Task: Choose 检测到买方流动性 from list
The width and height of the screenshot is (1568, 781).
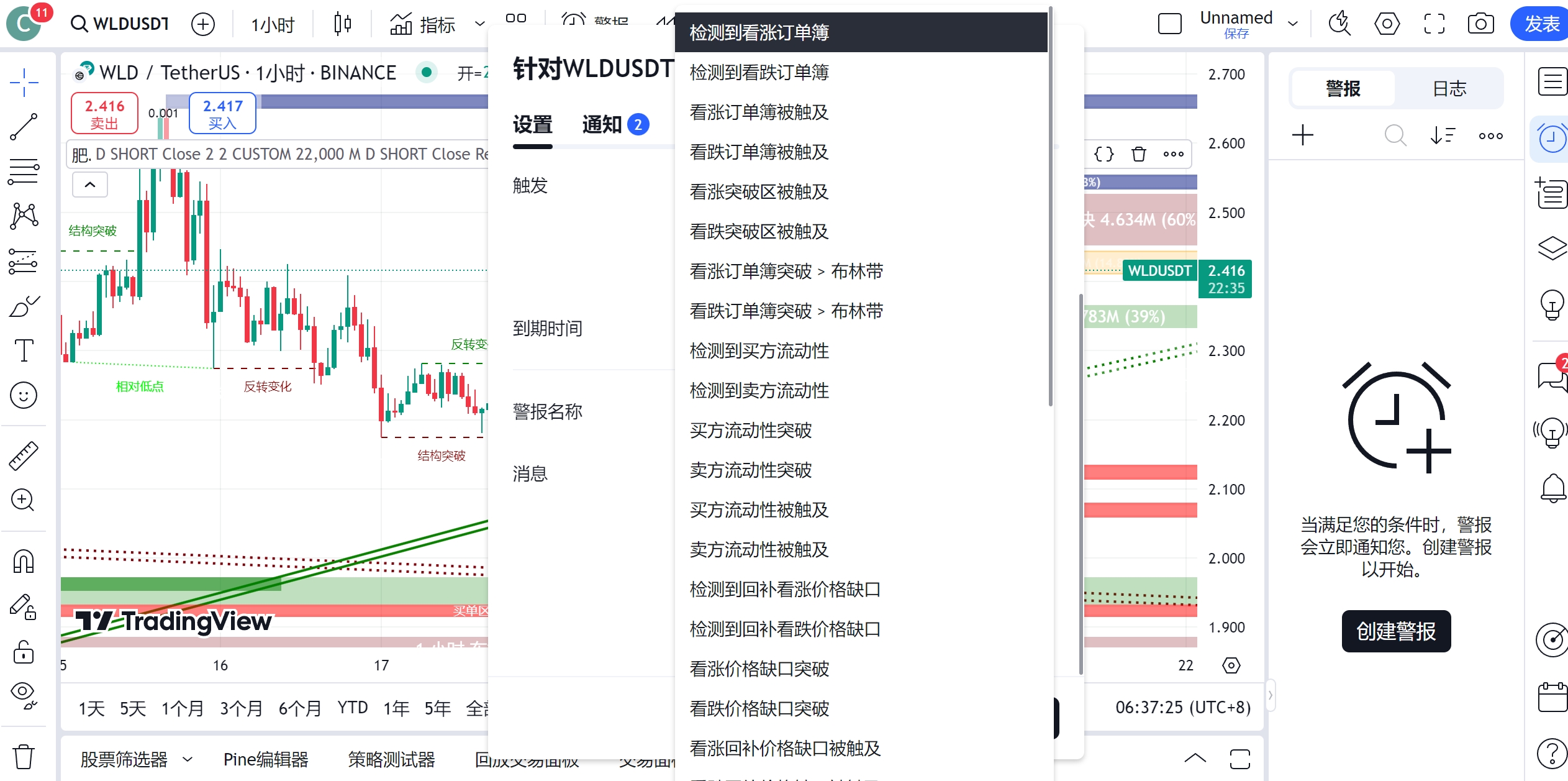Action: (861, 350)
